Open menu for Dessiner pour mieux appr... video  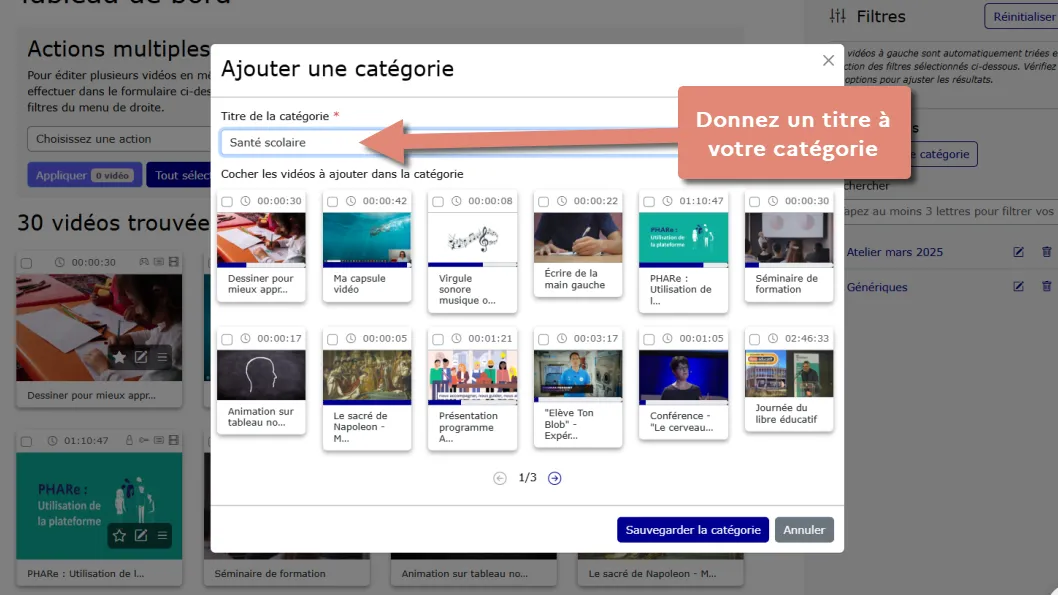[162, 357]
